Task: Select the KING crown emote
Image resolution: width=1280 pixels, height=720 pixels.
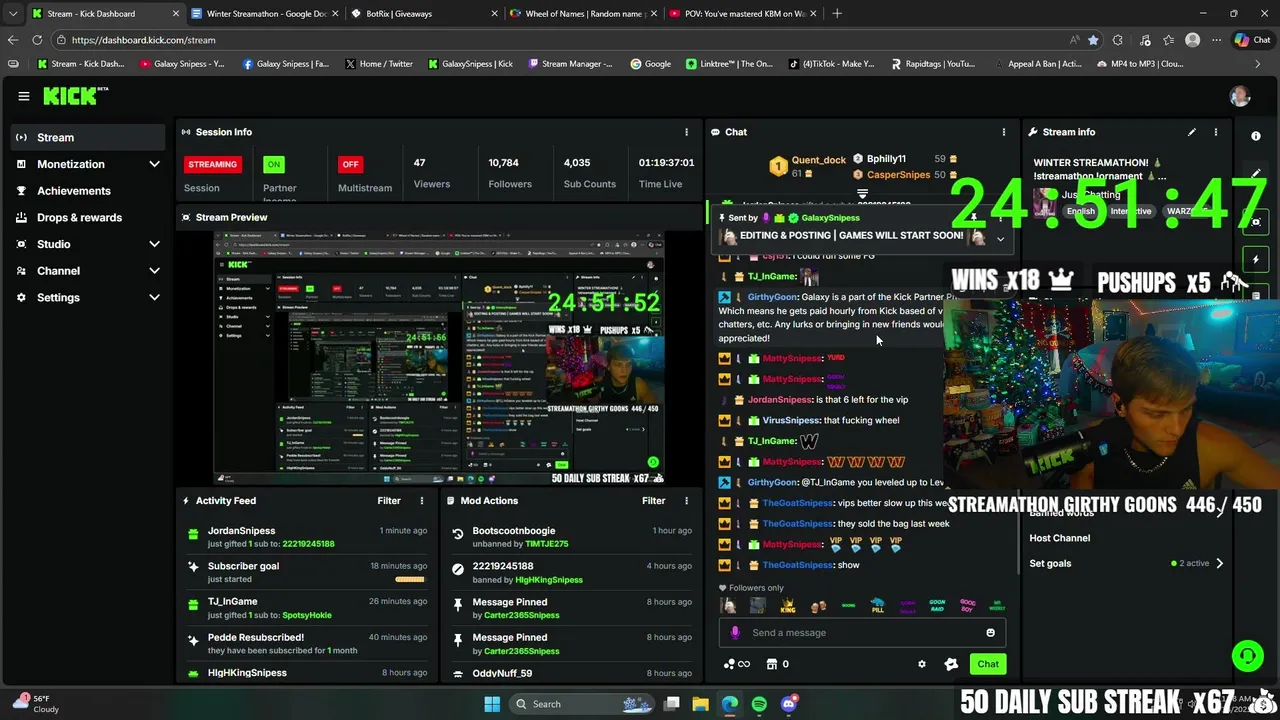Action: pos(788,606)
